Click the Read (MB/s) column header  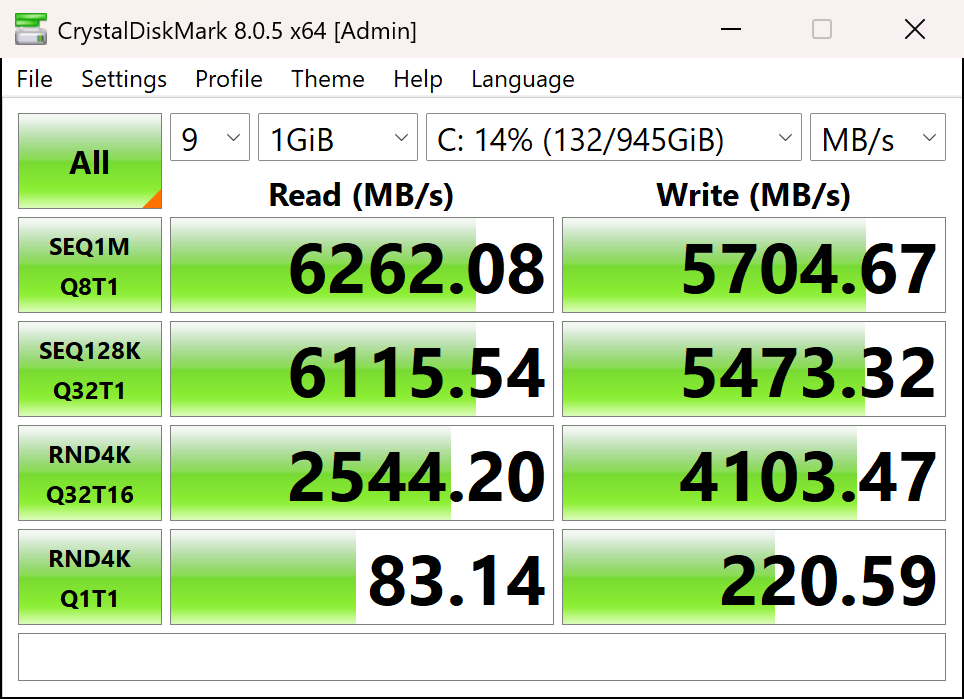click(362, 195)
